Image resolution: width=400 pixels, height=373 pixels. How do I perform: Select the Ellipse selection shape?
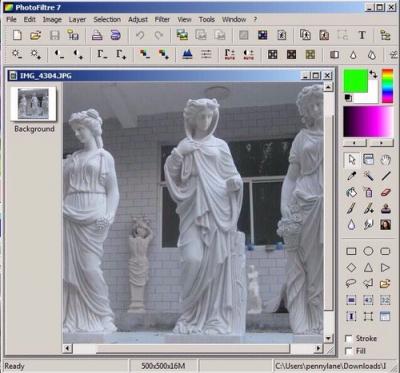(x=368, y=251)
